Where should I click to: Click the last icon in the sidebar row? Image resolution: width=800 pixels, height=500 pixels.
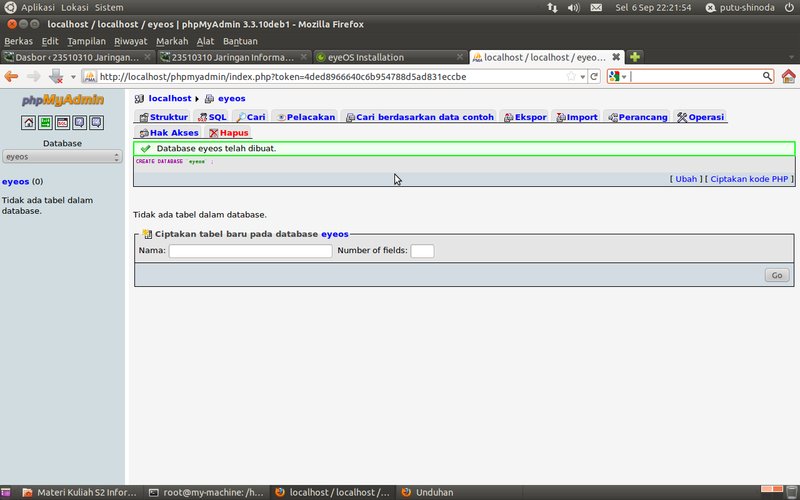[96, 122]
